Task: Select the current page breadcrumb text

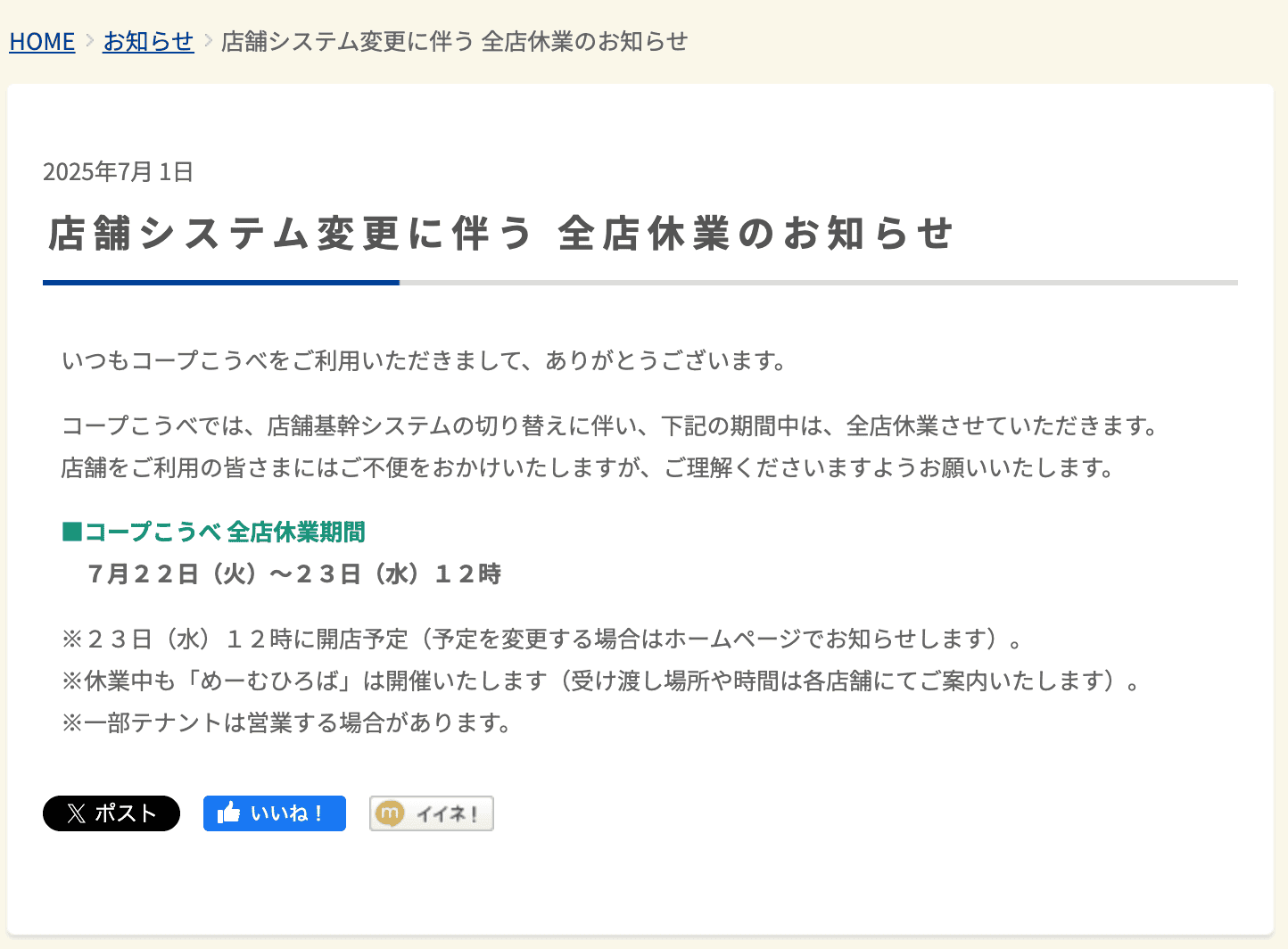Action: coord(454,41)
